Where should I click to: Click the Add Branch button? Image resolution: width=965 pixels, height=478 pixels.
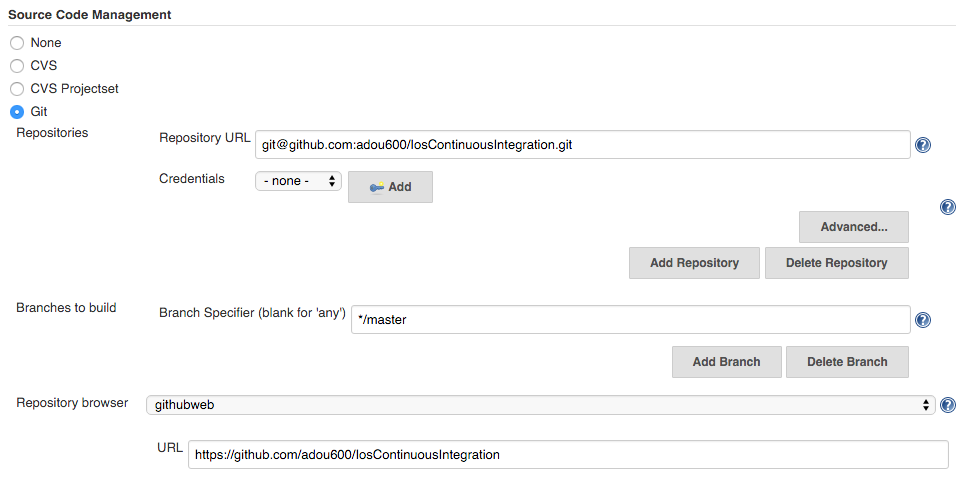[726, 362]
